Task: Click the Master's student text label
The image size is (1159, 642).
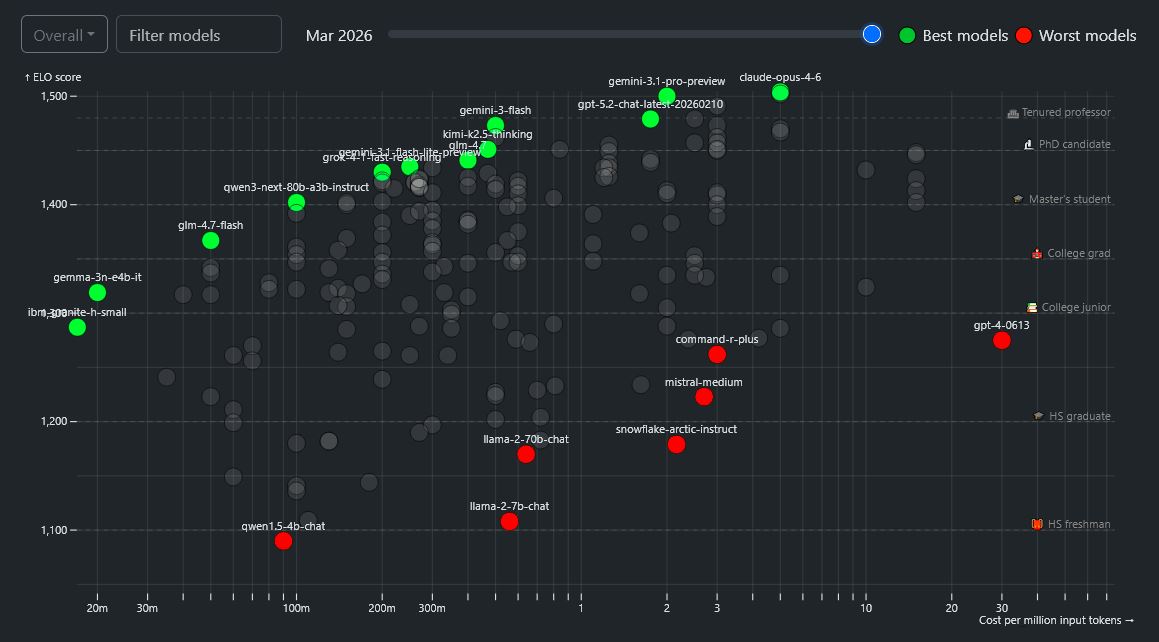Action: coord(1070,199)
